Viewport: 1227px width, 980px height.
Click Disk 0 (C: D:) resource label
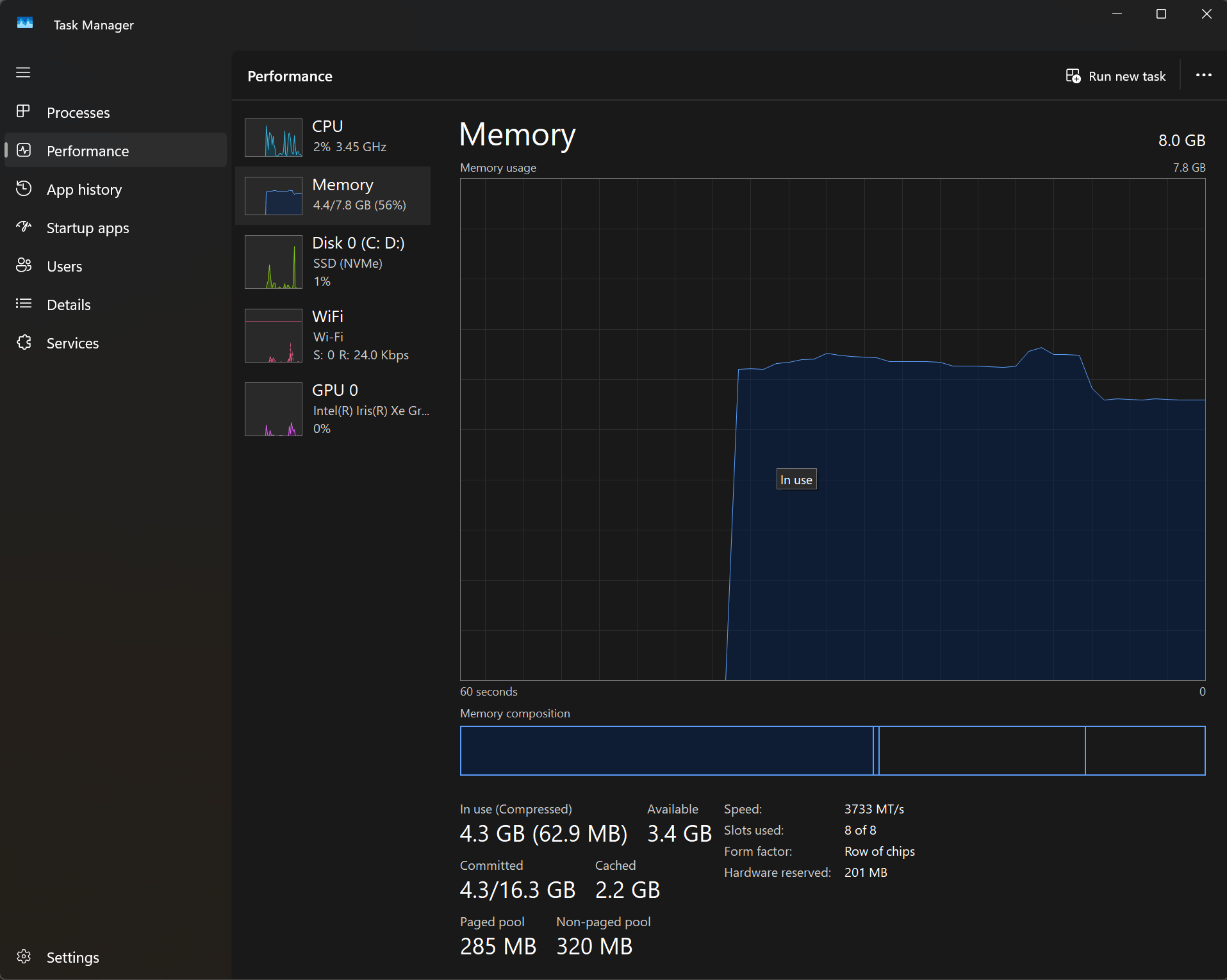358,243
